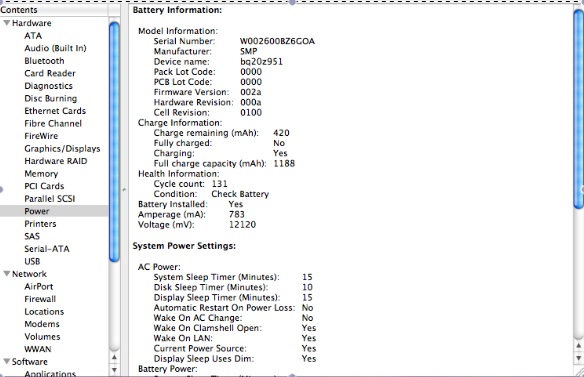Click the Voltage value 12120
584x377 pixels.
point(242,225)
